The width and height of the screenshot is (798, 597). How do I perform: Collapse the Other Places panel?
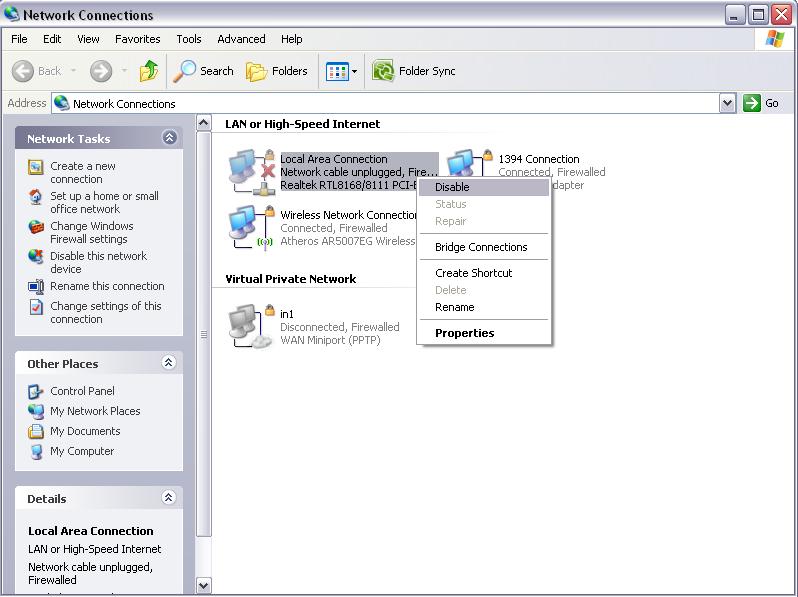[x=169, y=363]
